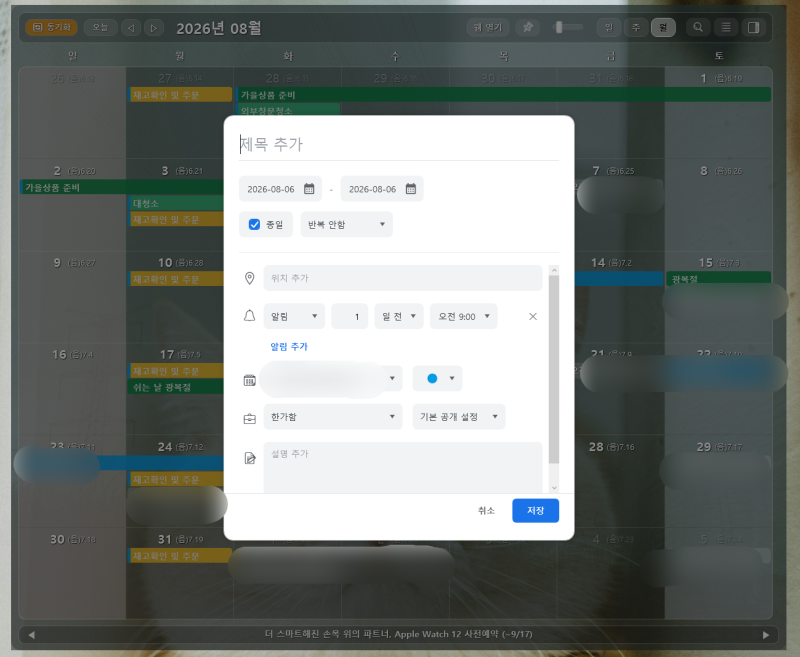
Task: Expand the 반복 안함 repeat dropdown
Action: coord(346,224)
